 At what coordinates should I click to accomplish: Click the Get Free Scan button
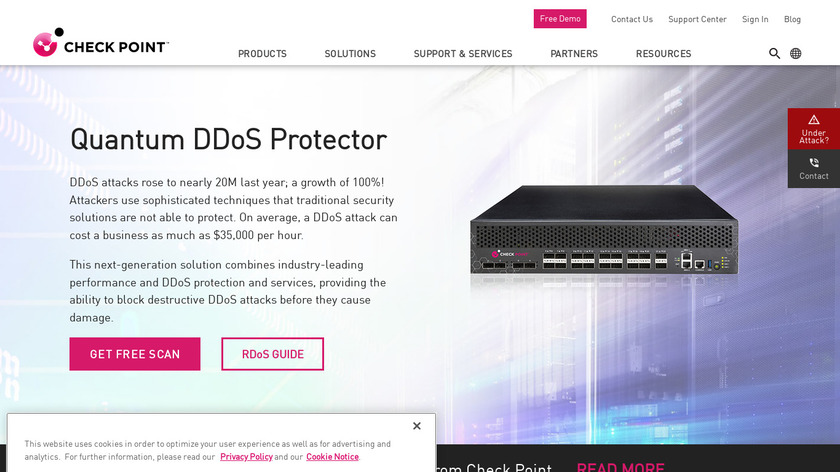tap(135, 354)
